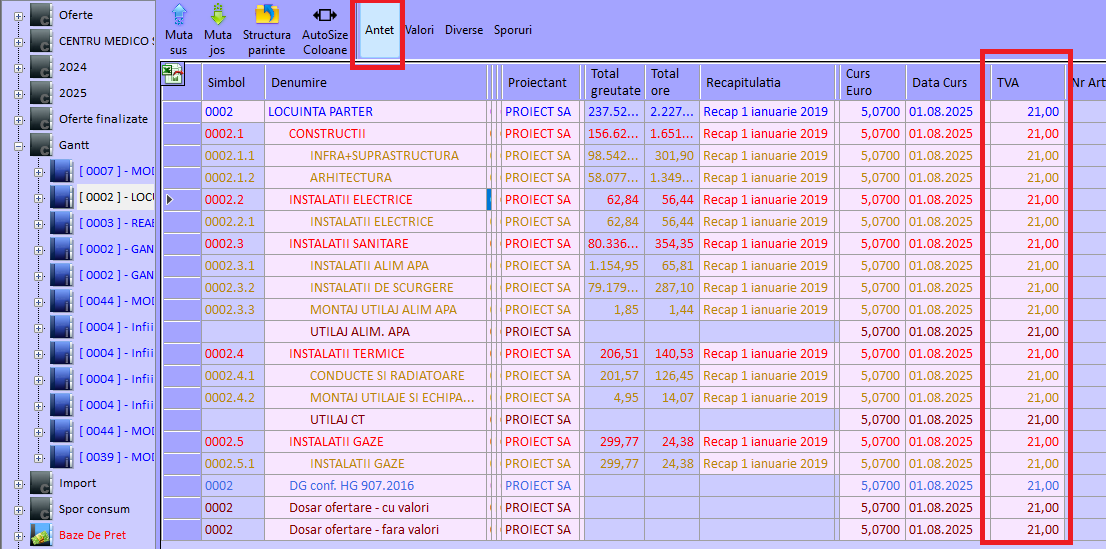Expand the Spor consum node
1106x549 pixels.
coord(19,510)
